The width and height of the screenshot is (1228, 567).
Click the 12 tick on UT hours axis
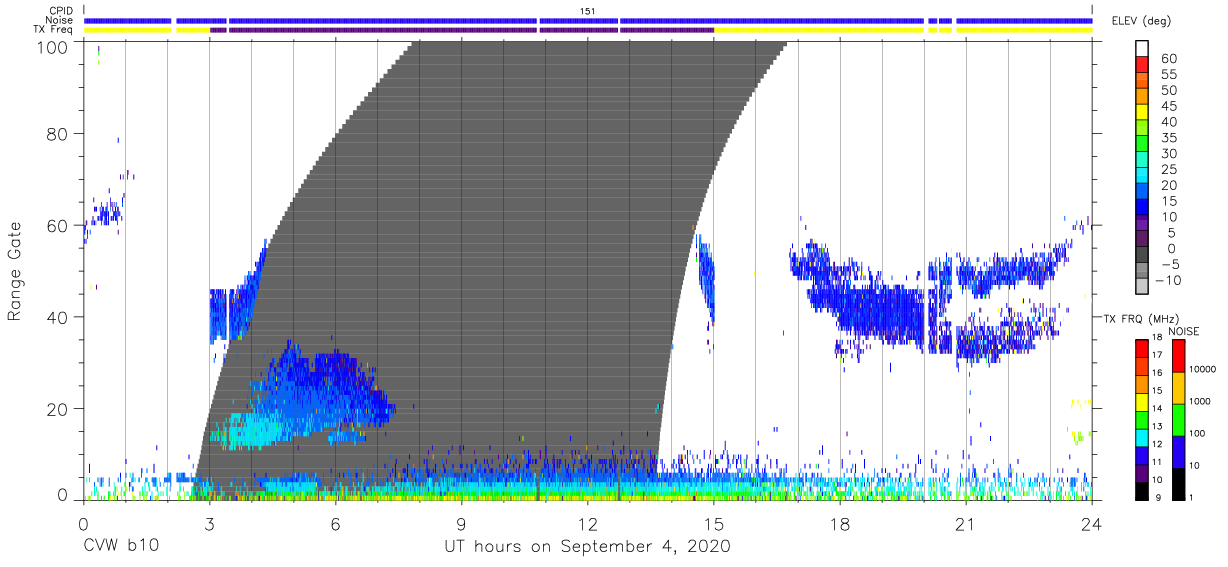(587, 522)
